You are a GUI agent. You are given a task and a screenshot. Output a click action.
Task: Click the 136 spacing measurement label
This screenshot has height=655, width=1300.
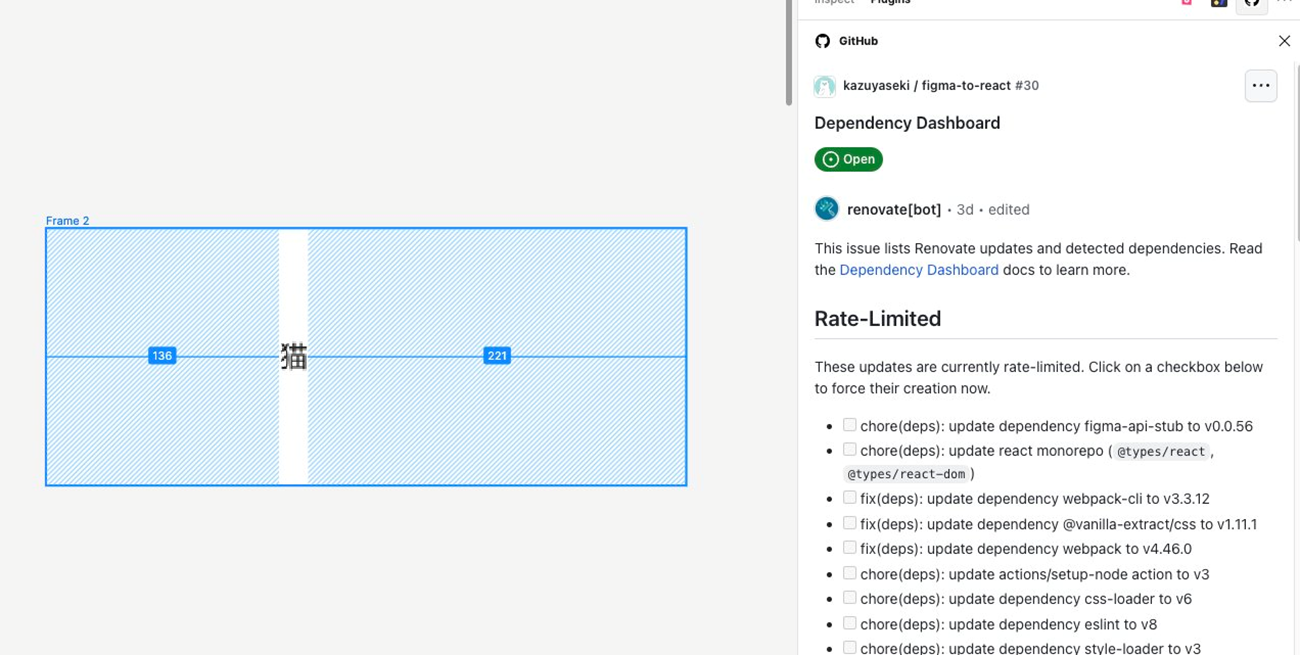click(x=162, y=356)
